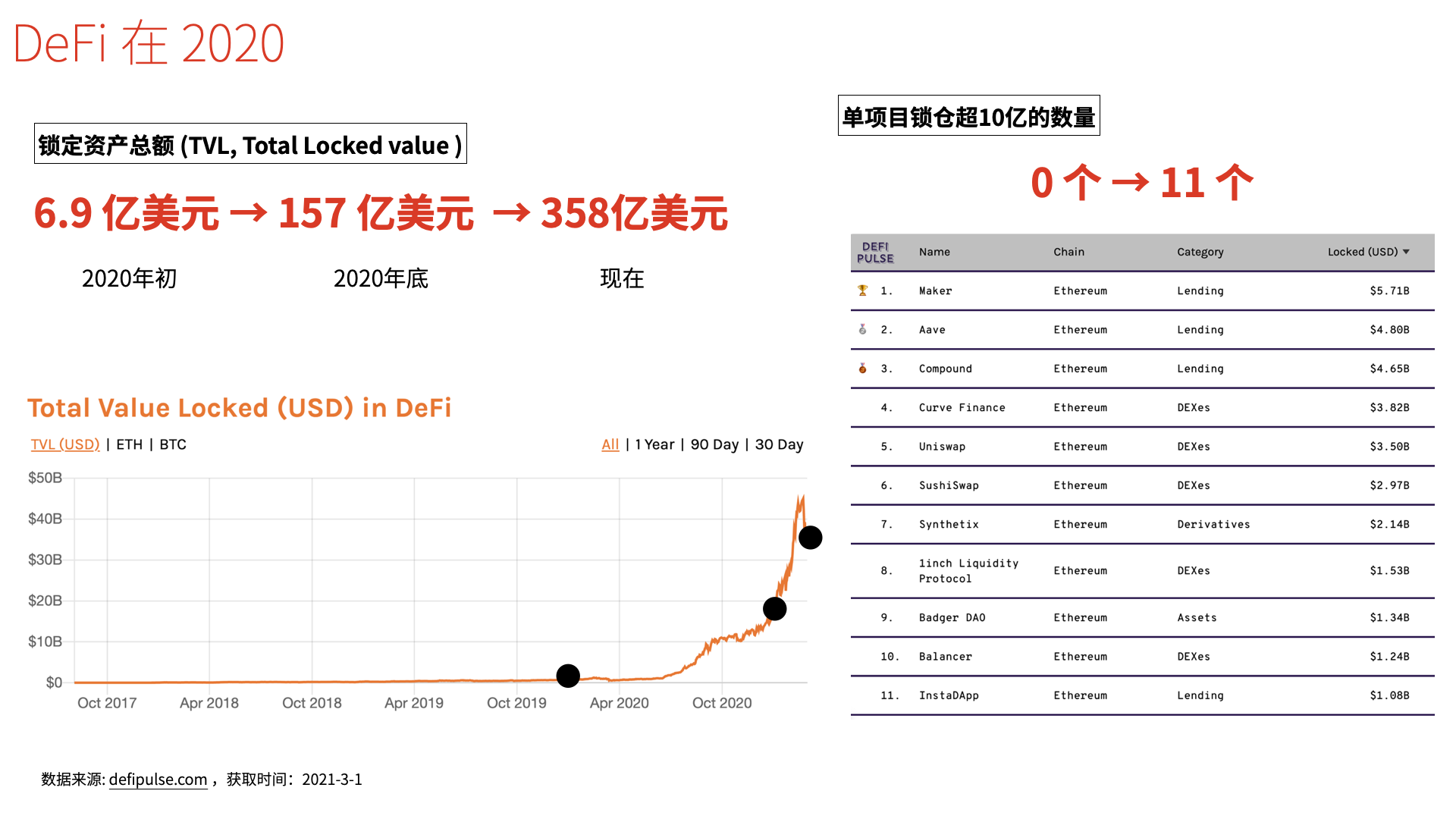Click the Curve Finance row name
The image size is (1456, 819).
(962, 407)
